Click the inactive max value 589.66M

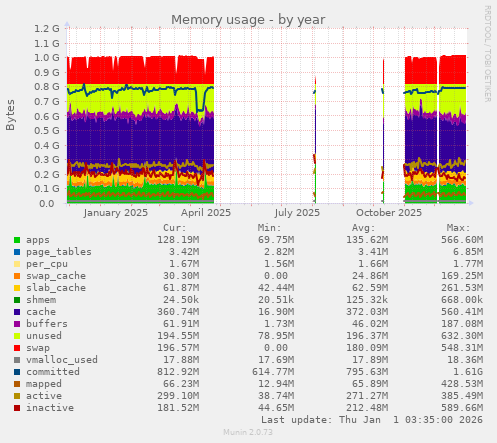pyautogui.click(x=462, y=408)
